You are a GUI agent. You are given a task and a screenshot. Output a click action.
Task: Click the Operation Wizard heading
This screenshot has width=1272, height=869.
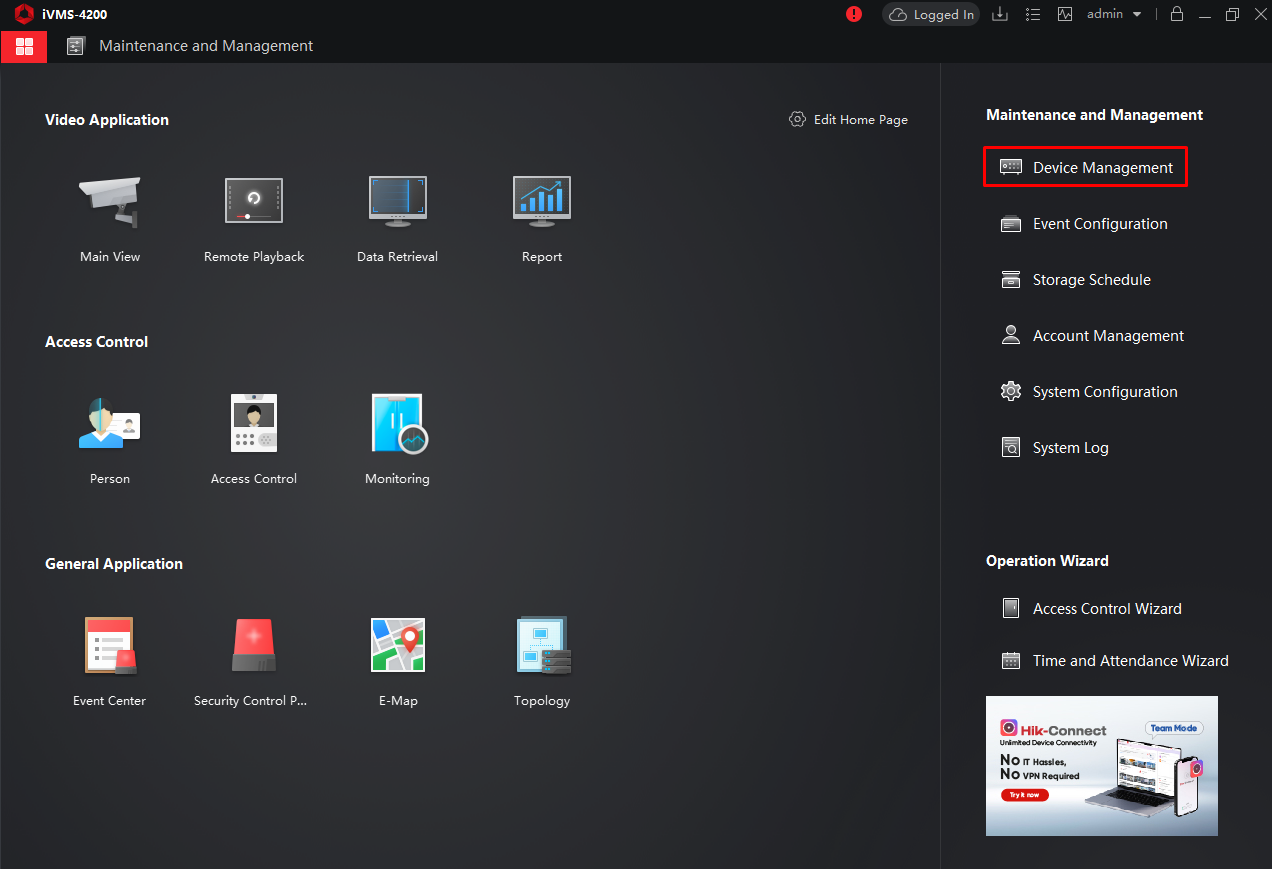click(1047, 561)
